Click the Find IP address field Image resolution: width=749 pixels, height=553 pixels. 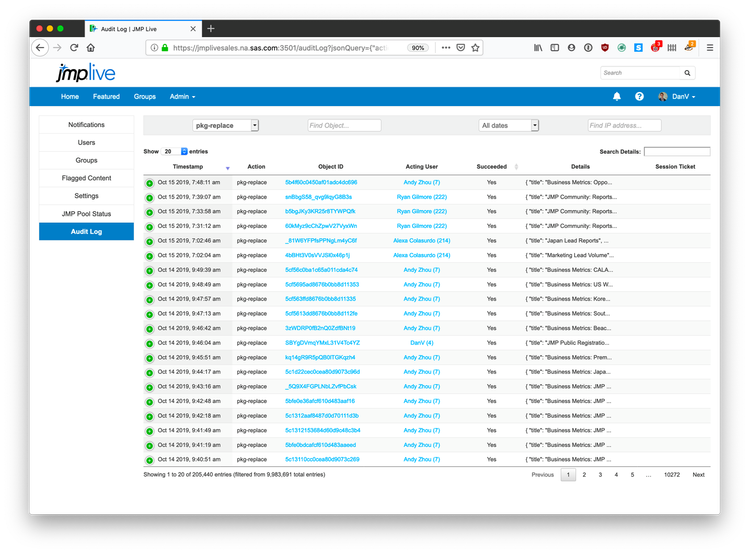[624, 126]
